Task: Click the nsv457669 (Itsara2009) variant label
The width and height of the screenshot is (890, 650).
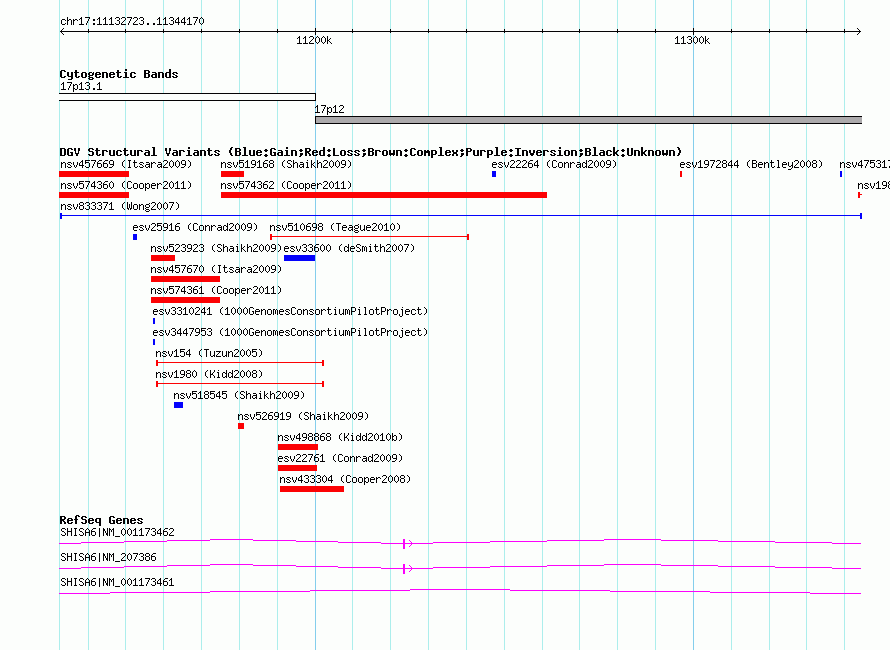Action: tap(126, 164)
